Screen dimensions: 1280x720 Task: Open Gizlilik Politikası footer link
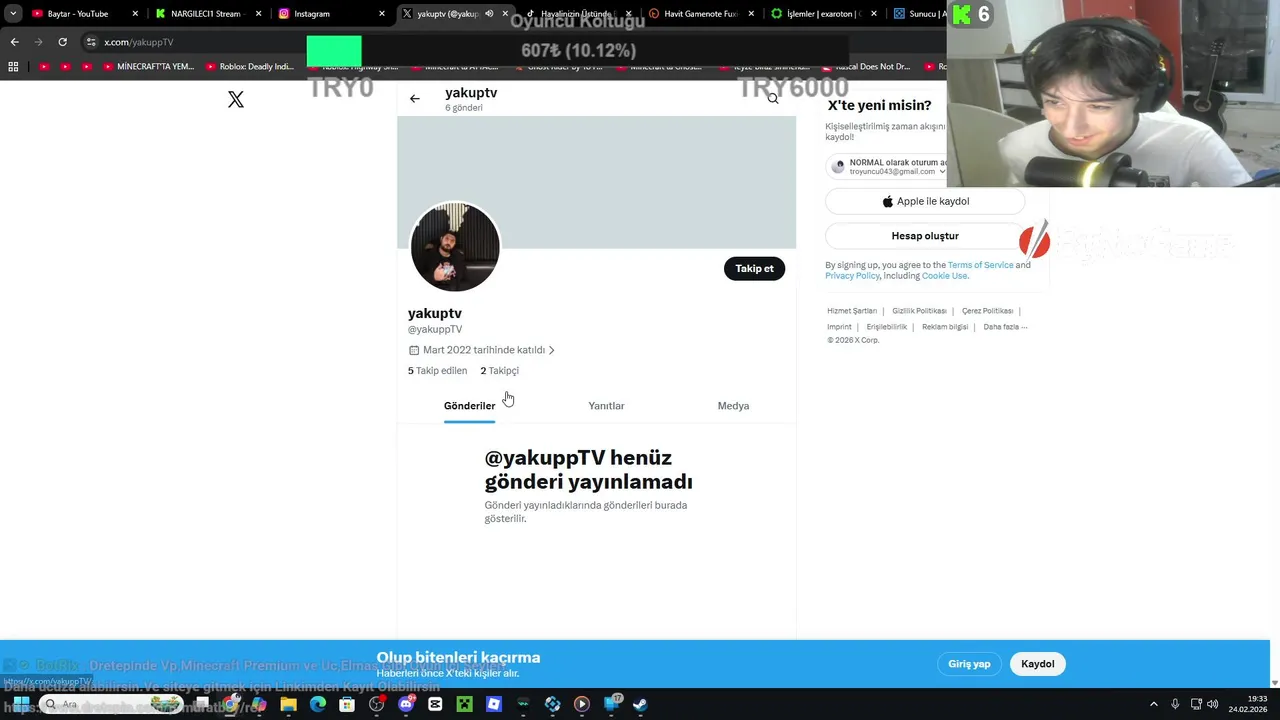[919, 311]
